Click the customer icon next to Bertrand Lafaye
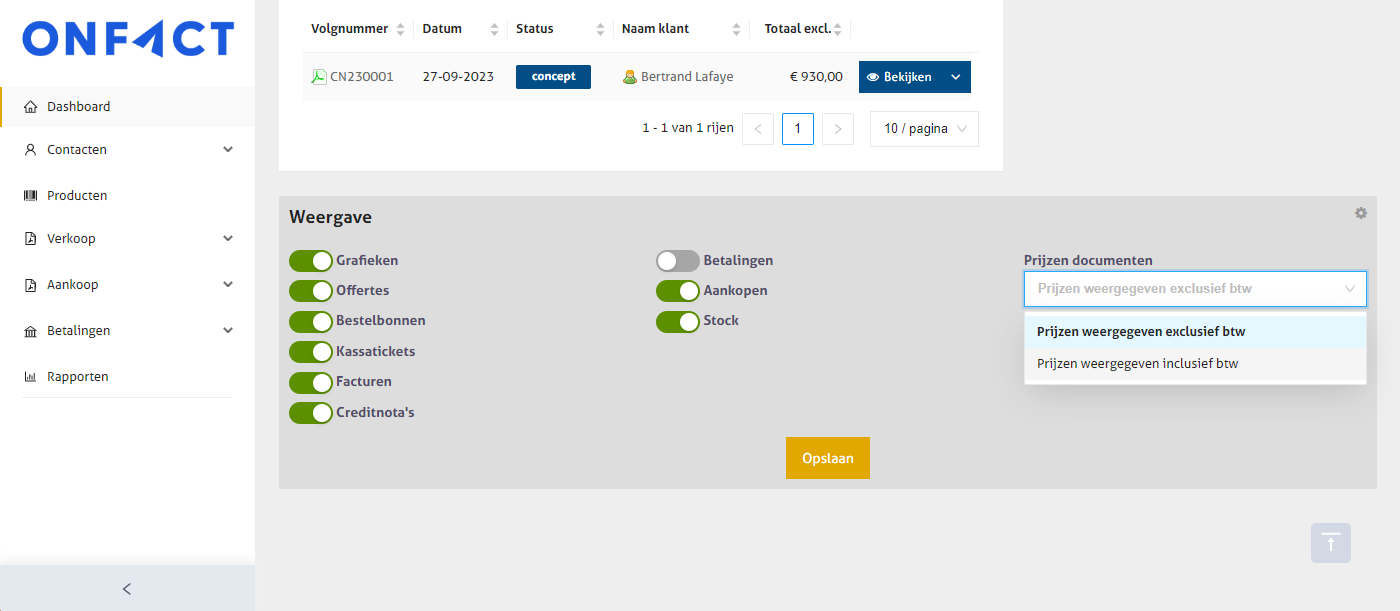This screenshot has width=1400, height=611. click(x=630, y=77)
